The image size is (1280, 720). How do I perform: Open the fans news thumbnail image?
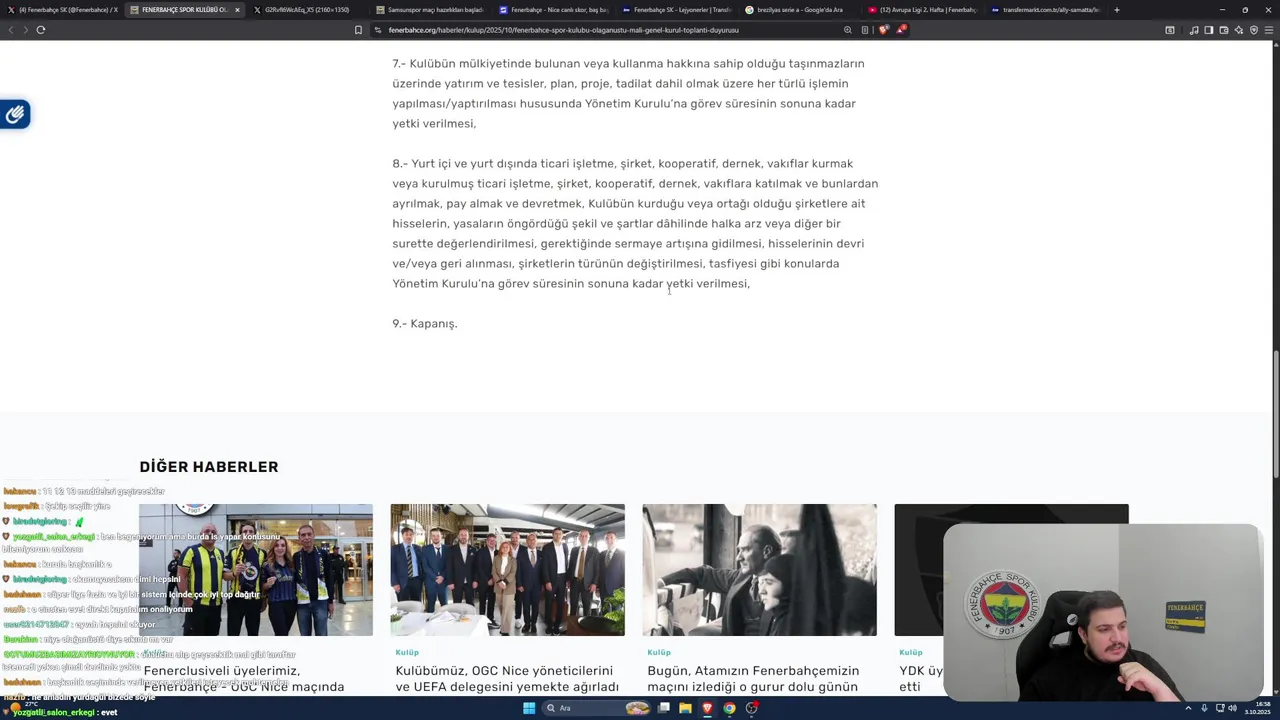[x=256, y=570]
